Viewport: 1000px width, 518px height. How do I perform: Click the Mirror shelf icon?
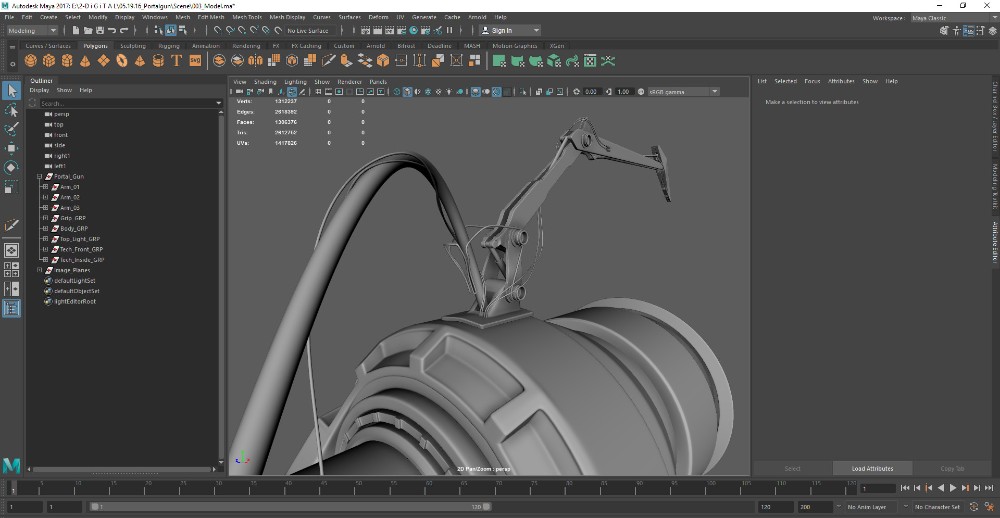pyautogui.click(x=255, y=61)
